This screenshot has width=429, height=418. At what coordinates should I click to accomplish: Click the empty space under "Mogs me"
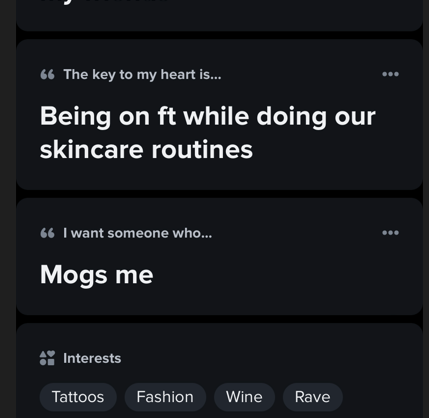(x=219, y=302)
